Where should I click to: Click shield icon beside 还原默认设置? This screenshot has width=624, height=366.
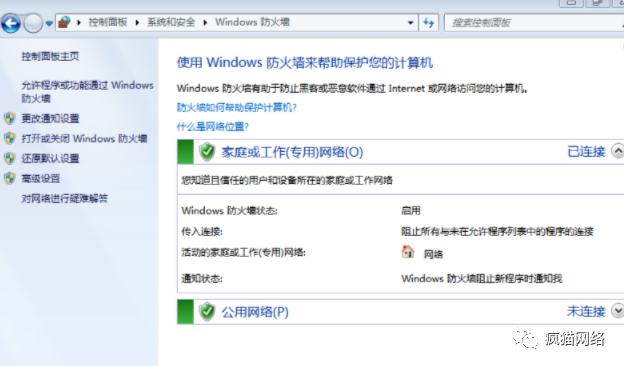click(x=10, y=158)
